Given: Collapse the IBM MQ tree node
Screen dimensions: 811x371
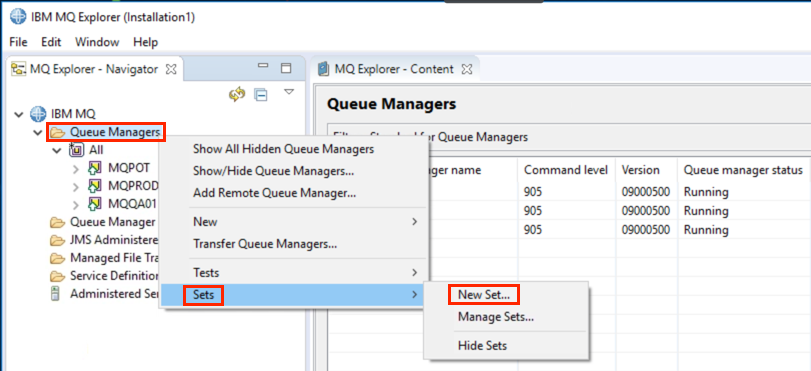Looking at the screenshot, I should (x=19, y=114).
